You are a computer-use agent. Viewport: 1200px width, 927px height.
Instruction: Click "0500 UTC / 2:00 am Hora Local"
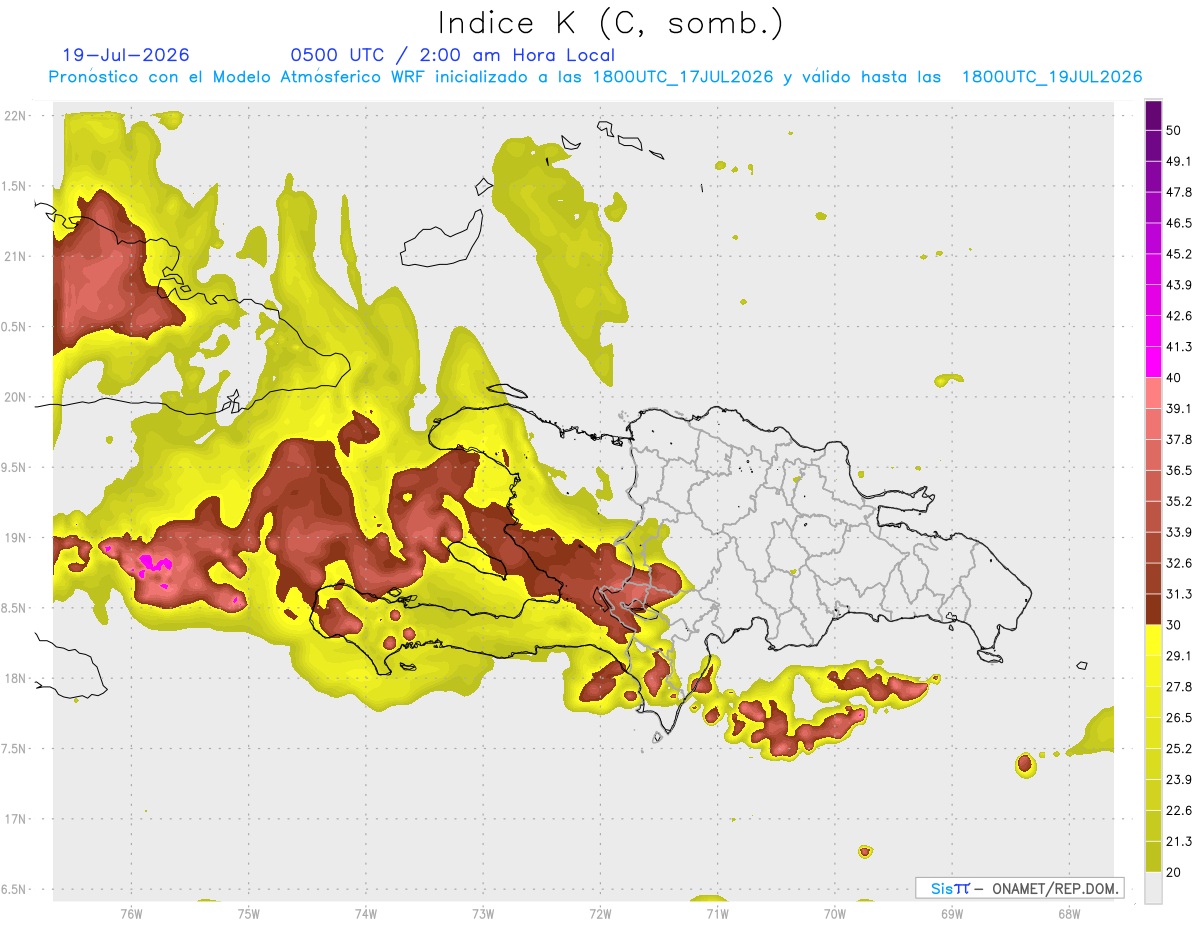coord(452,55)
